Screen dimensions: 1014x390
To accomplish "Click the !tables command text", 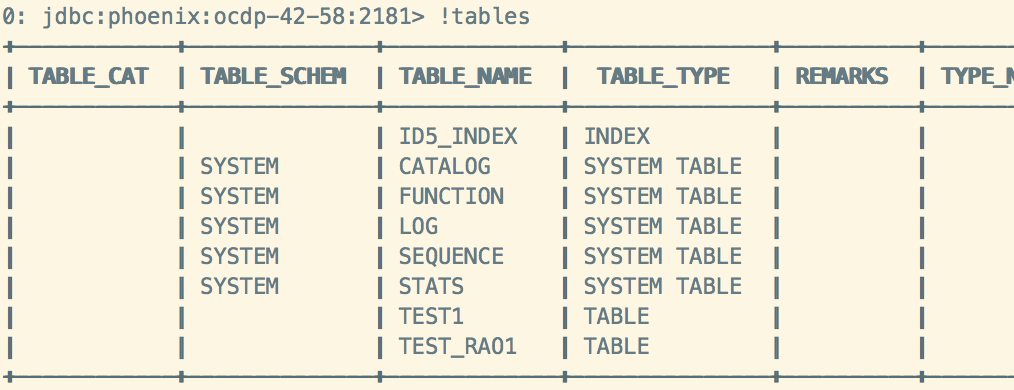I will [484, 16].
